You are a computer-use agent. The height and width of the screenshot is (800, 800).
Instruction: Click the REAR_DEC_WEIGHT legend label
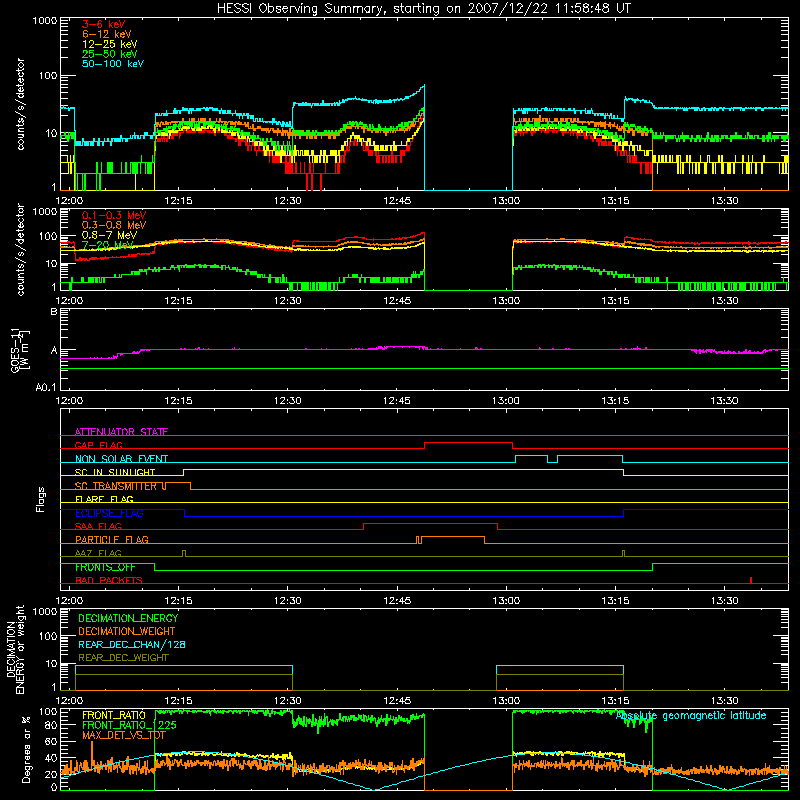click(x=123, y=658)
